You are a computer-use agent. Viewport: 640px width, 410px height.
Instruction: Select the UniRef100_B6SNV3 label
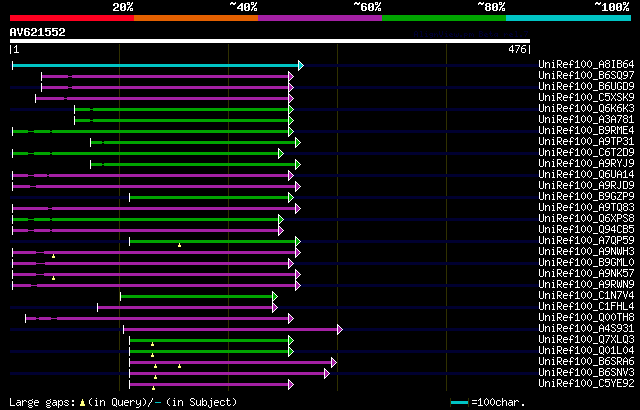click(586, 373)
